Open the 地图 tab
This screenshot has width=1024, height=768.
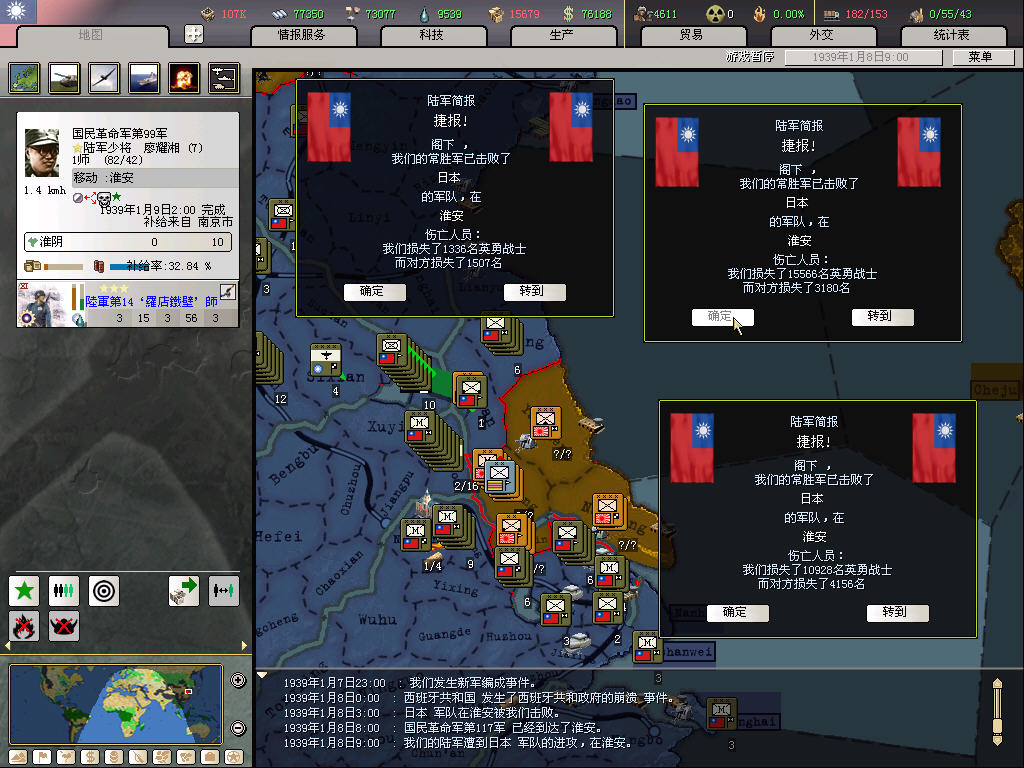click(91, 35)
